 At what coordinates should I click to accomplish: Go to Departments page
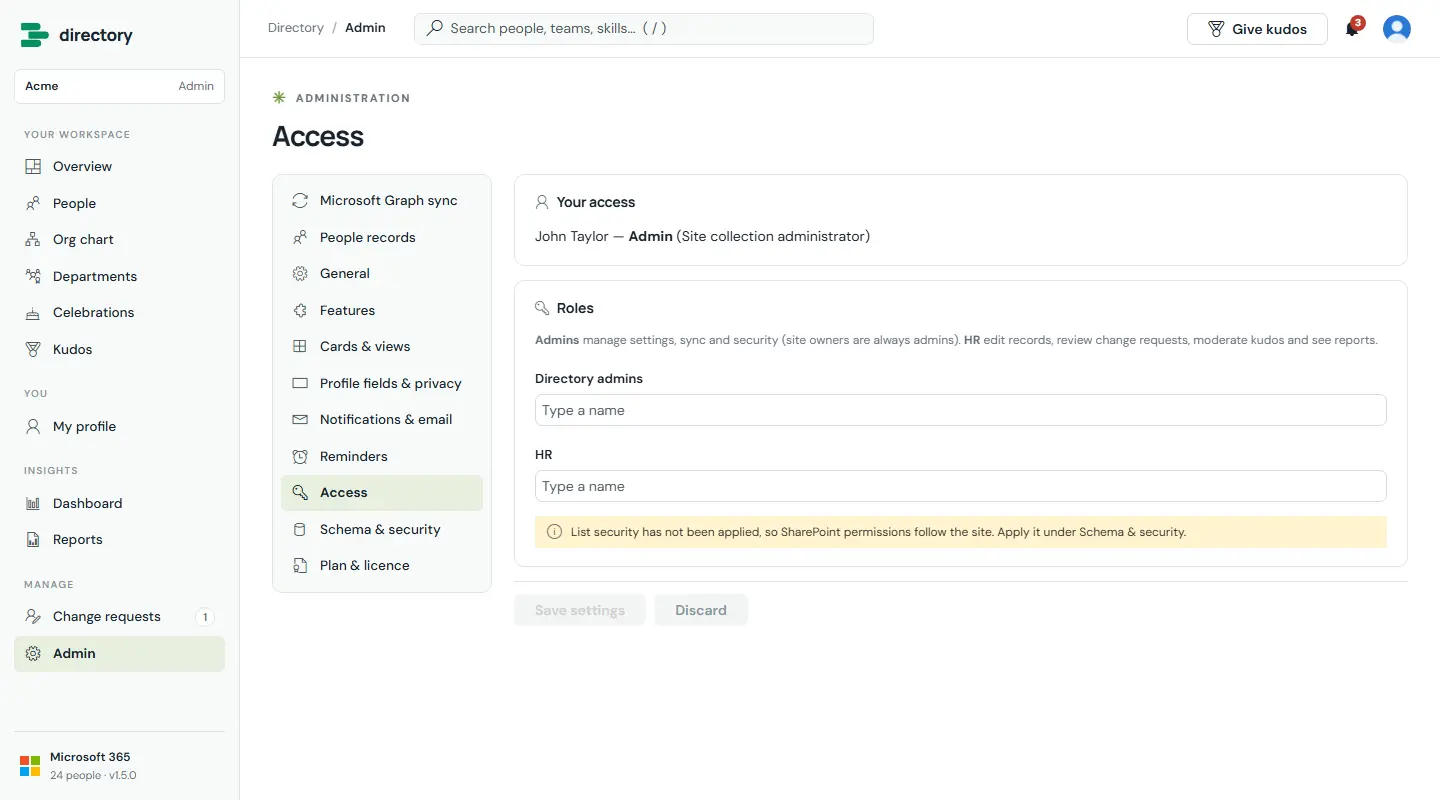pos(119,276)
